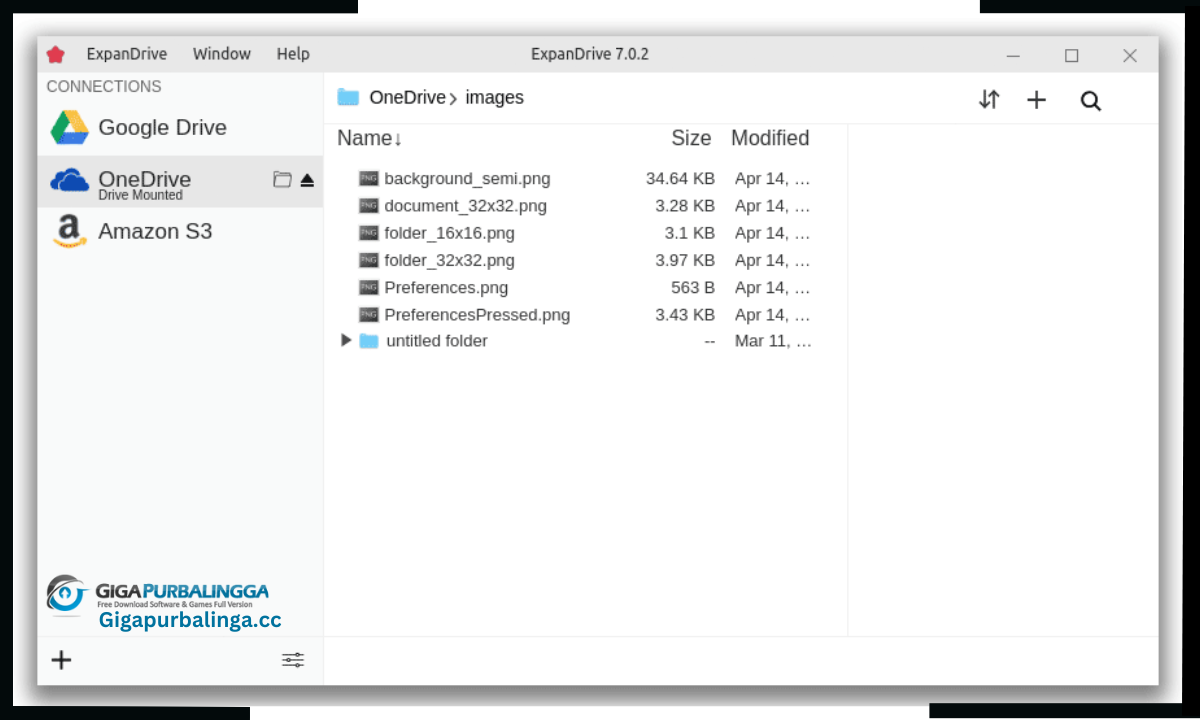Click PNG icon beside folder_32x32.png
The width and height of the screenshot is (1200, 720).
click(x=369, y=260)
